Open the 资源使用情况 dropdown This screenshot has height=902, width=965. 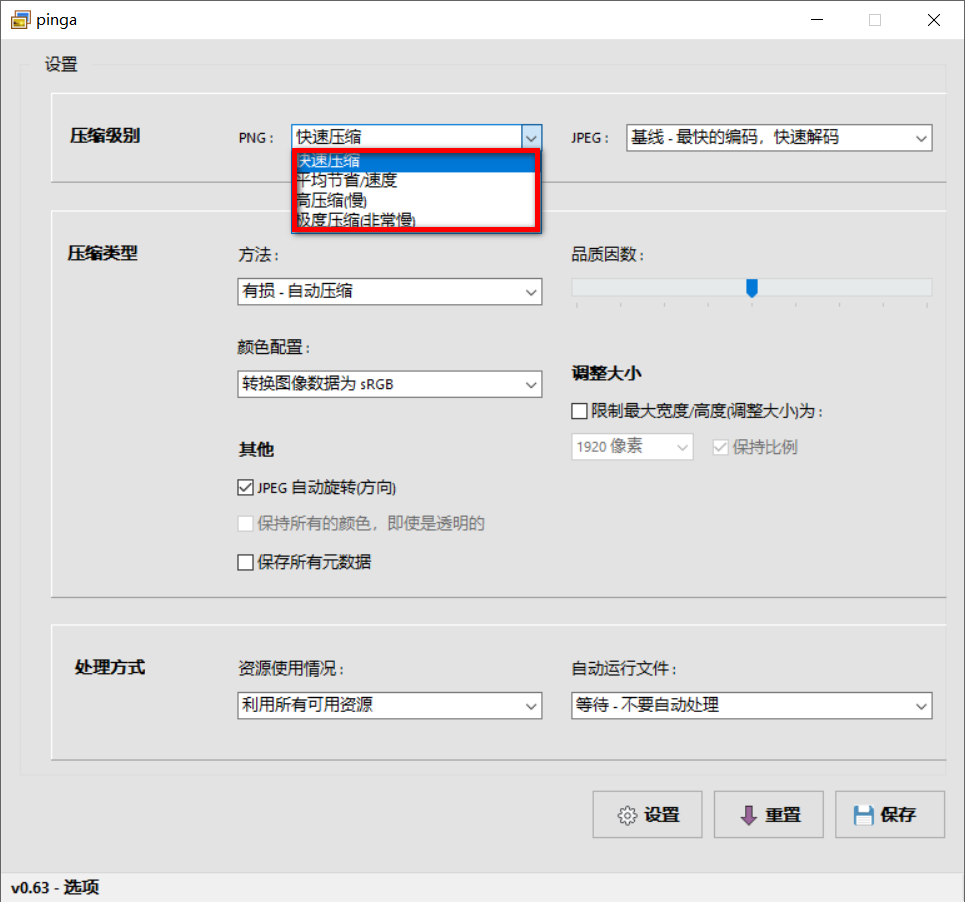pyautogui.click(x=531, y=705)
